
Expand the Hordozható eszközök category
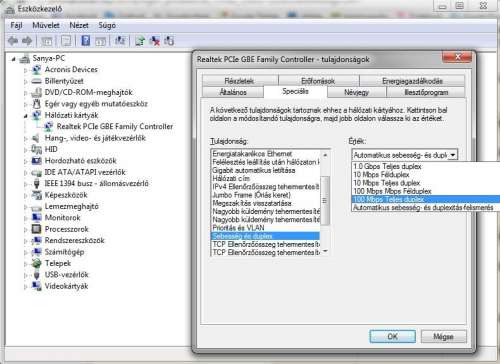pyautogui.click(x=25, y=161)
